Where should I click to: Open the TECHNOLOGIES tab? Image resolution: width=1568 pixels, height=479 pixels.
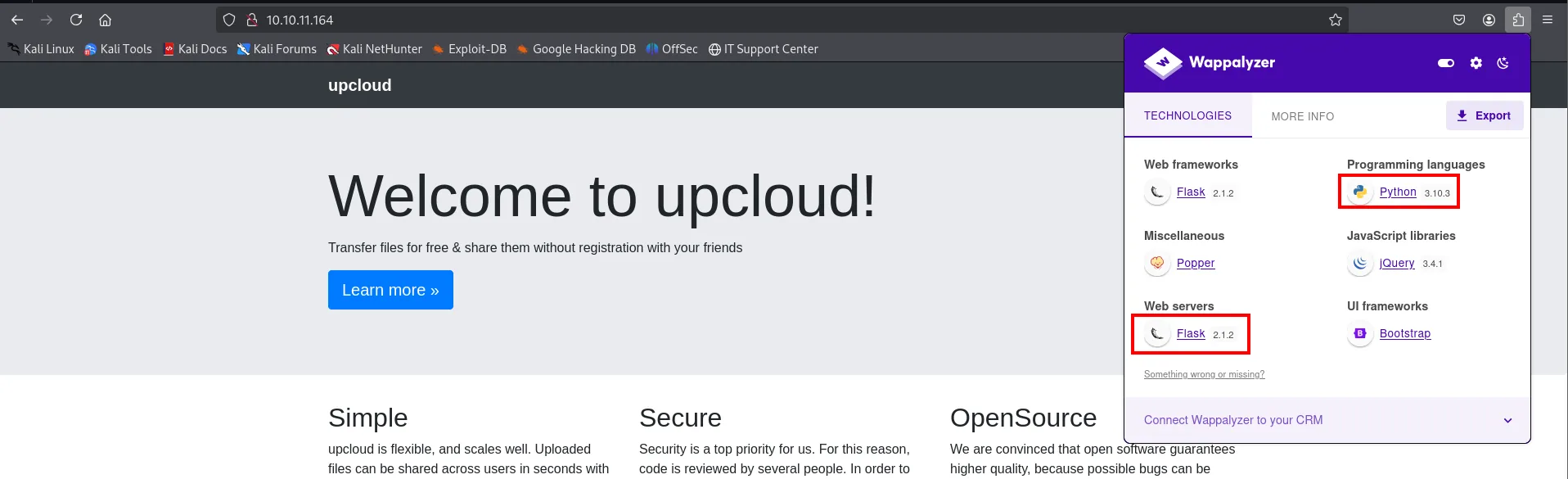coord(1187,115)
